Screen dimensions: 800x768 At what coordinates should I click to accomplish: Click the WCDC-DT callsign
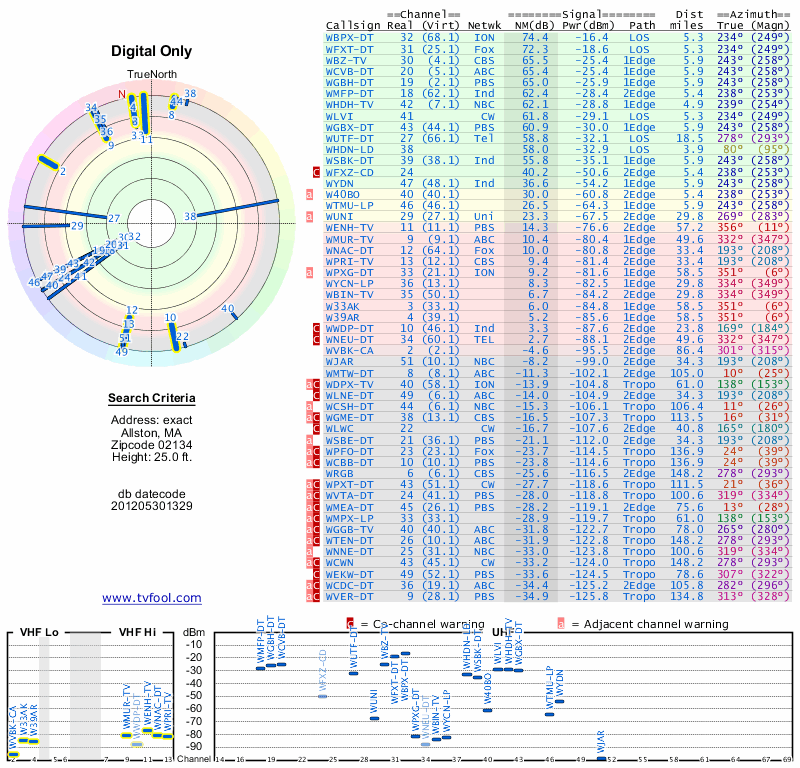click(x=349, y=585)
